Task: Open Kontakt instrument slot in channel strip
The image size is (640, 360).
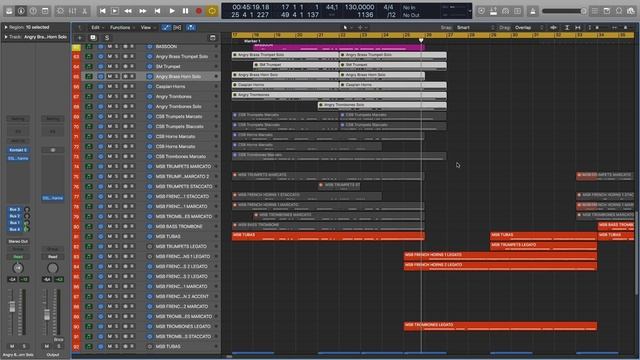Action: coord(18,150)
